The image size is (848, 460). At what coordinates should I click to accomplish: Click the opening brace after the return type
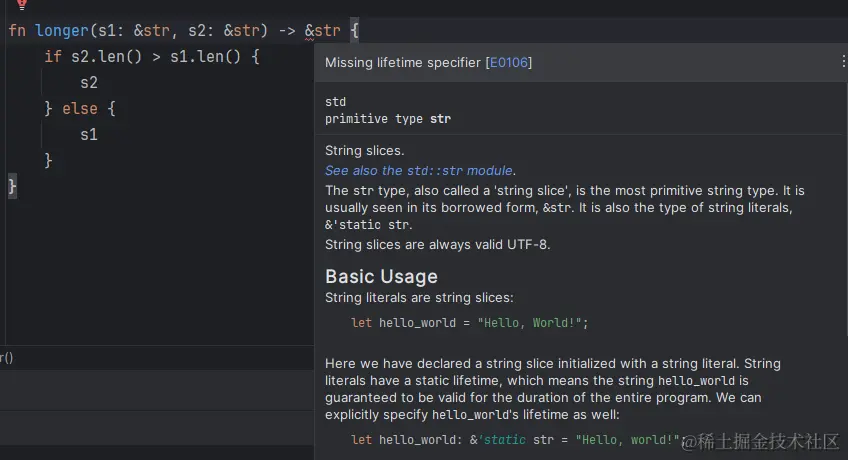coord(355,31)
